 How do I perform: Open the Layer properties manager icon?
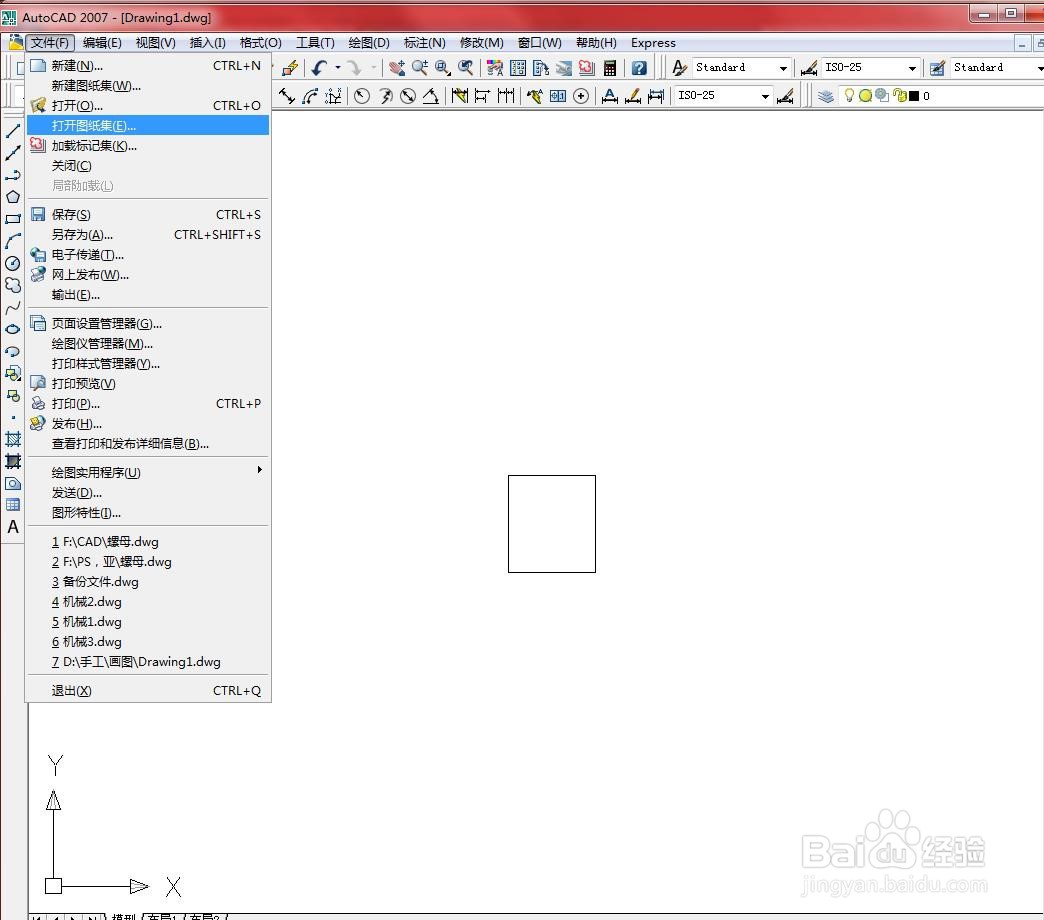826,96
